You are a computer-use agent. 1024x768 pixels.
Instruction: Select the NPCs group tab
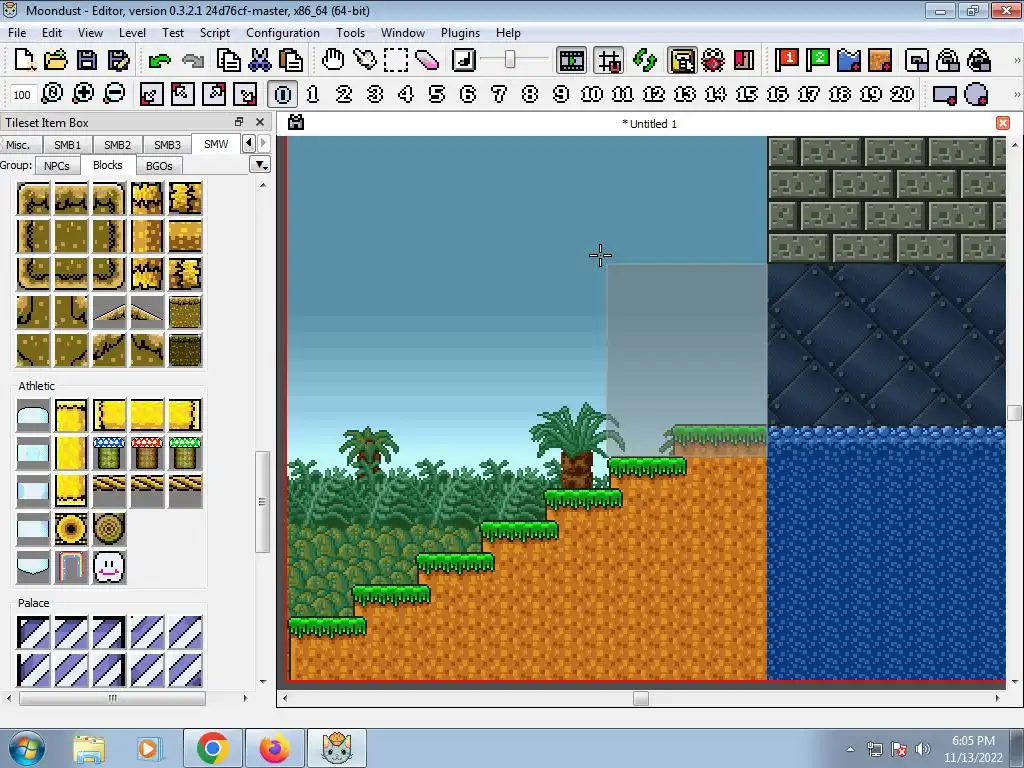(x=57, y=166)
